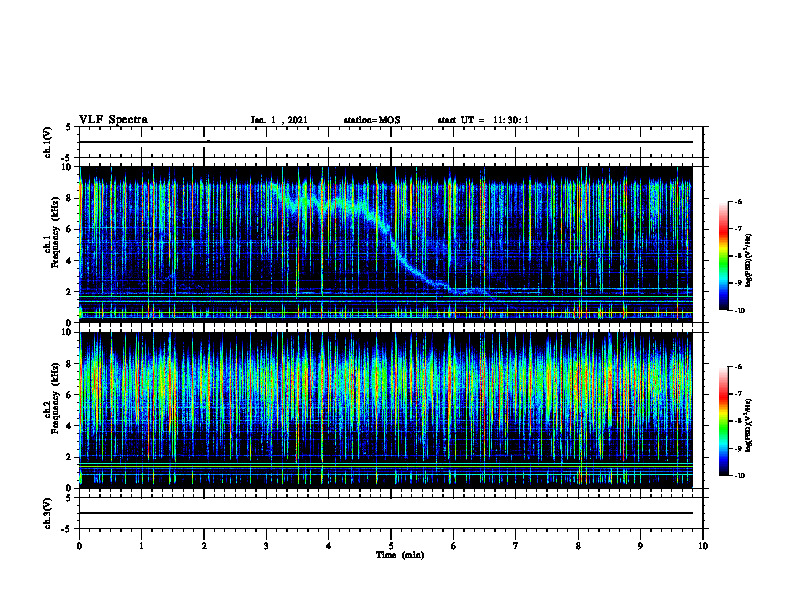Click the "-10" label on ch.2 color bar
792x612 pixels.
739,476
